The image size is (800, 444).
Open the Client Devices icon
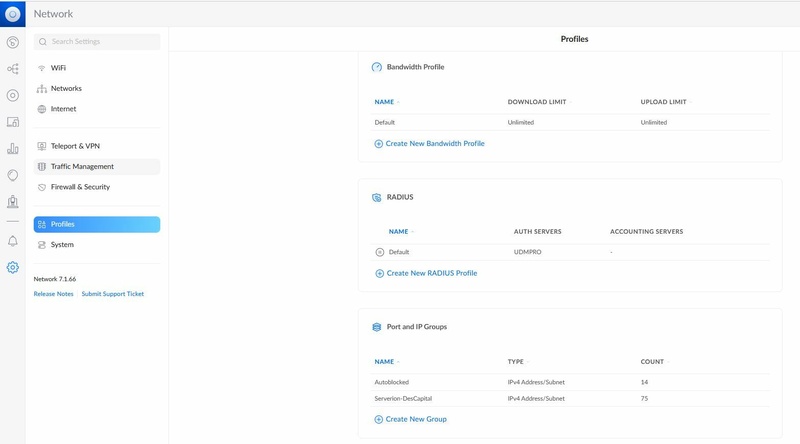point(13,122)
